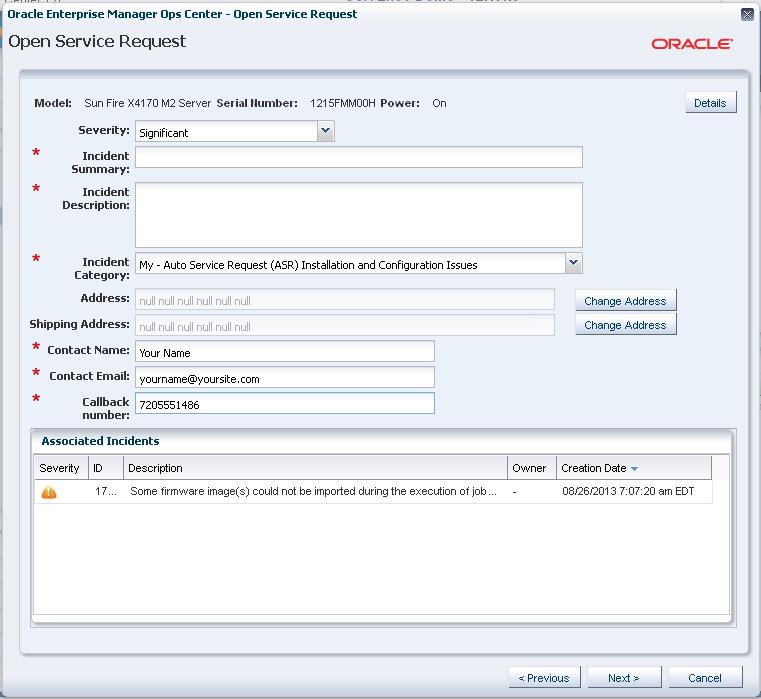Click the model text 'Sun Fire X4170 M2 Server'
The image size is (761, 699).
(148, 103)
